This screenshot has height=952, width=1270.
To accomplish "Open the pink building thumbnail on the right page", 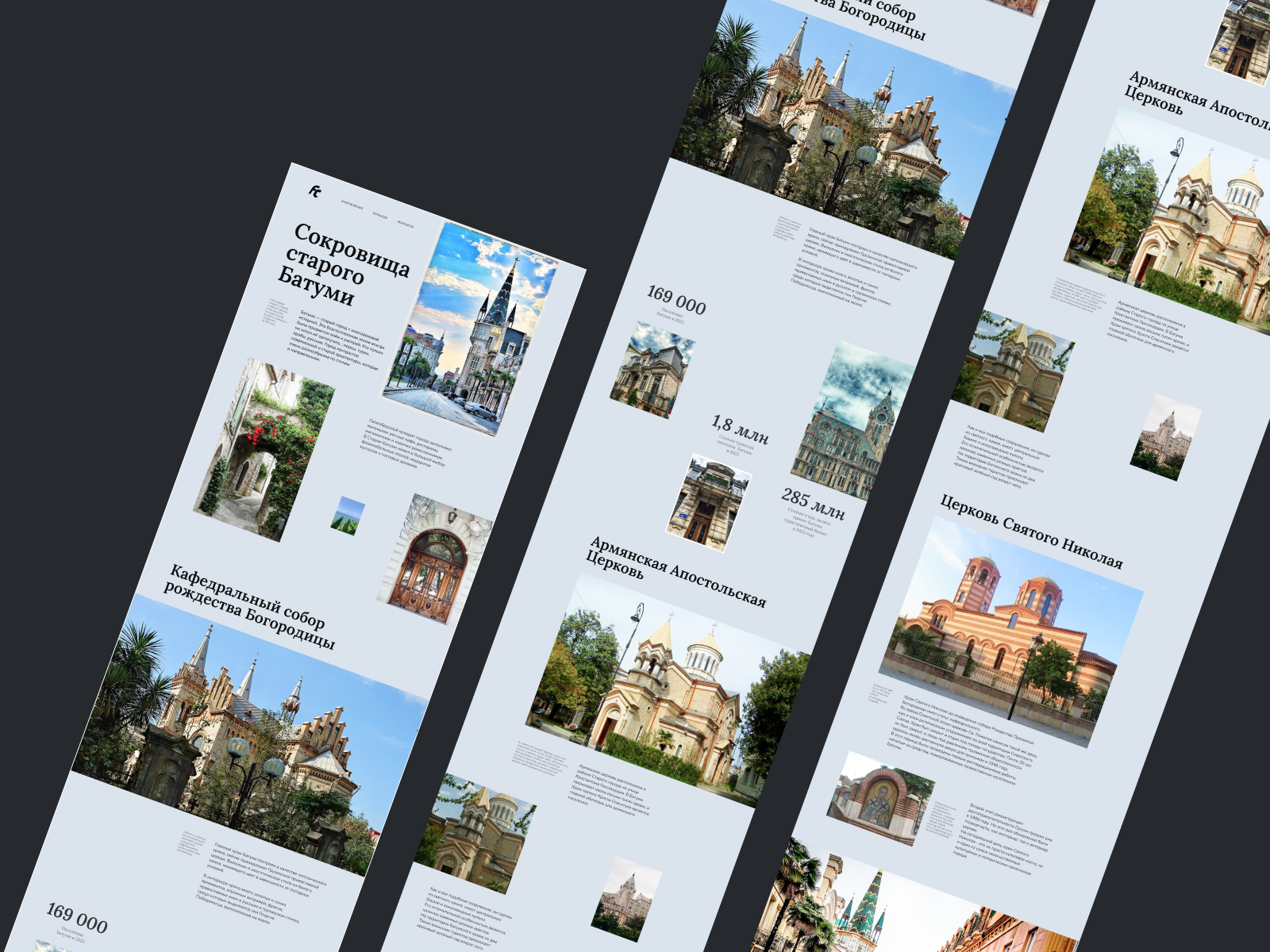I will (x=1166, y=438).
